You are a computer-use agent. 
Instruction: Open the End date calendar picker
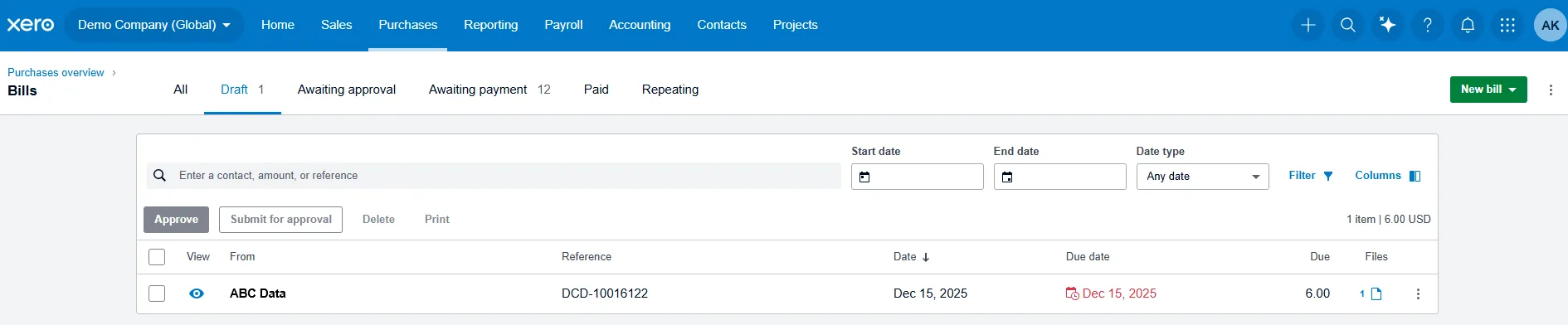(x=1007, y=177)
